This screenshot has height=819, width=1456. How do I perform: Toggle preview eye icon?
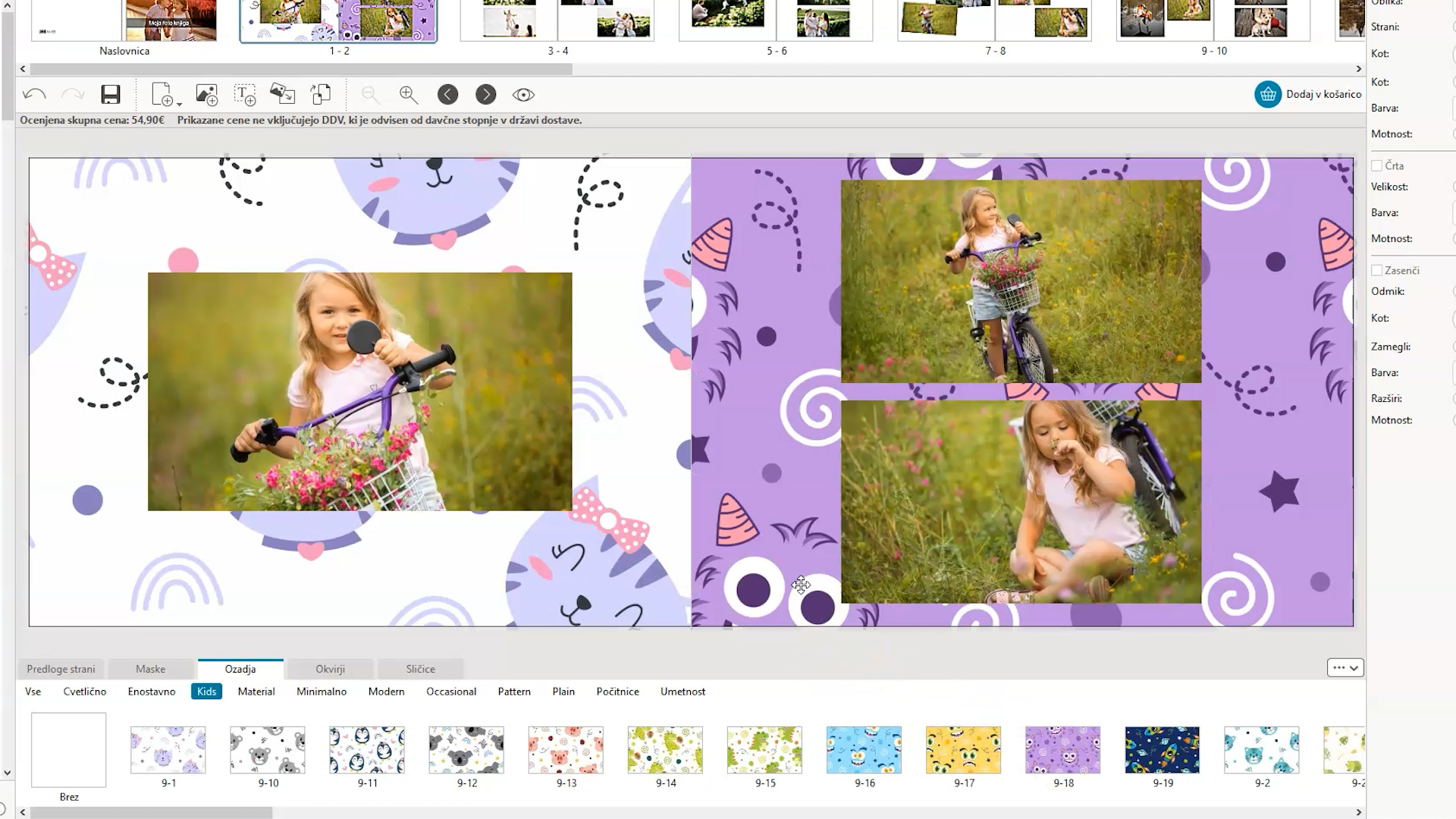[523, 95]
